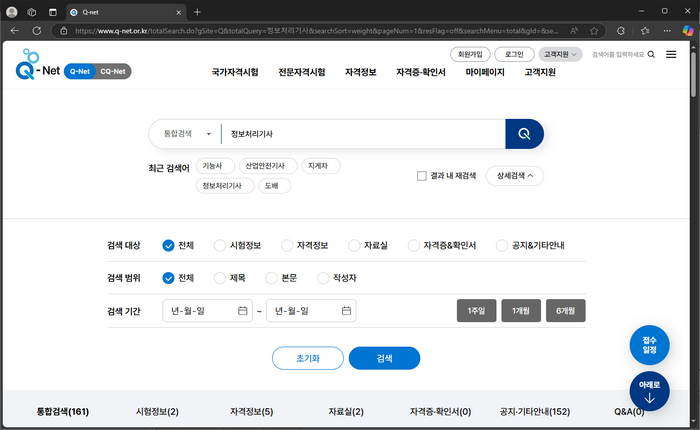The width and height of the screenshot is (700, 430).
Task: Select 본문 search range radio
Action: [271, 278]
